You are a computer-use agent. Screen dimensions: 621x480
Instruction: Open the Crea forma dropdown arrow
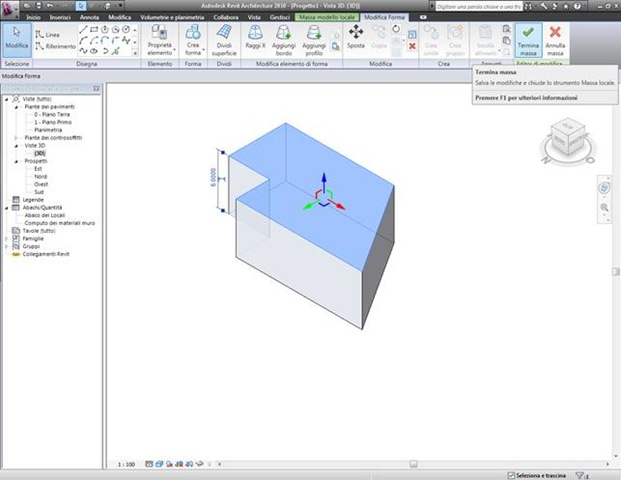pyautogui.click(x=203, y=50)
